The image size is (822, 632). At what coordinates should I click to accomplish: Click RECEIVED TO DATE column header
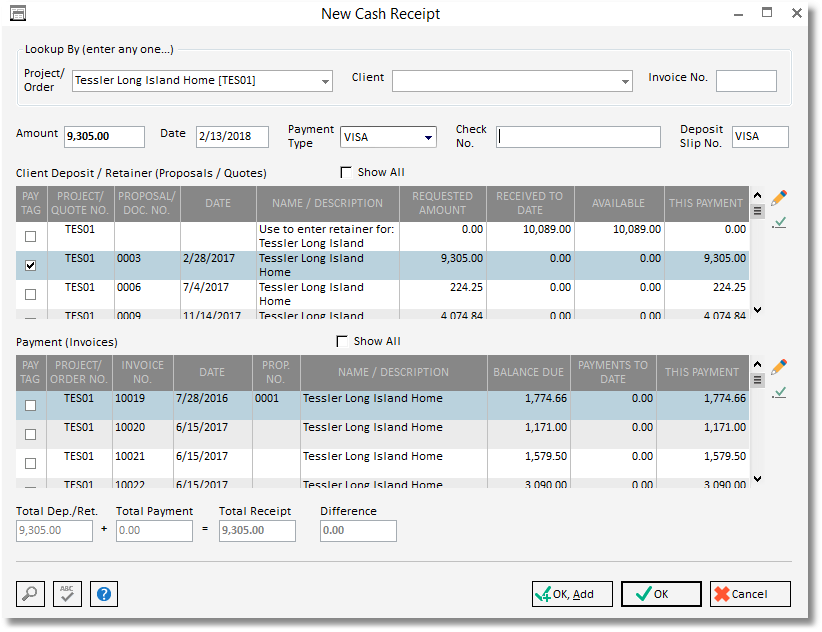point(530,203)
